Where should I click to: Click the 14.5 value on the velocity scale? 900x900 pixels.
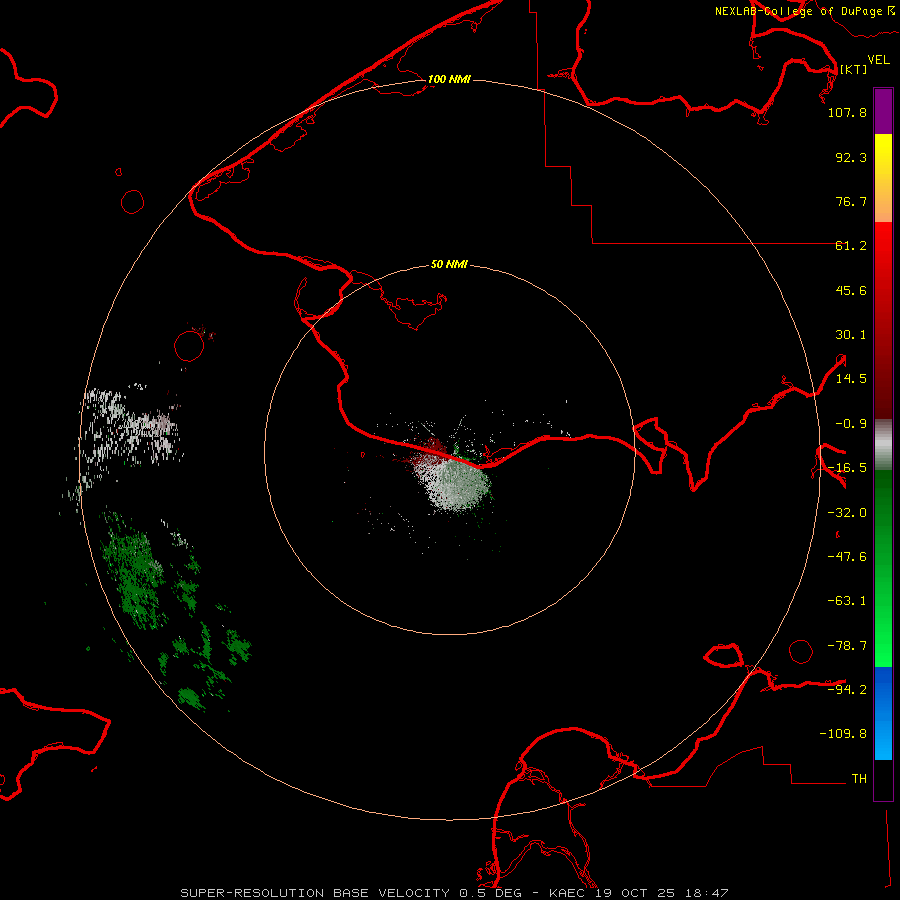(851, 379)
